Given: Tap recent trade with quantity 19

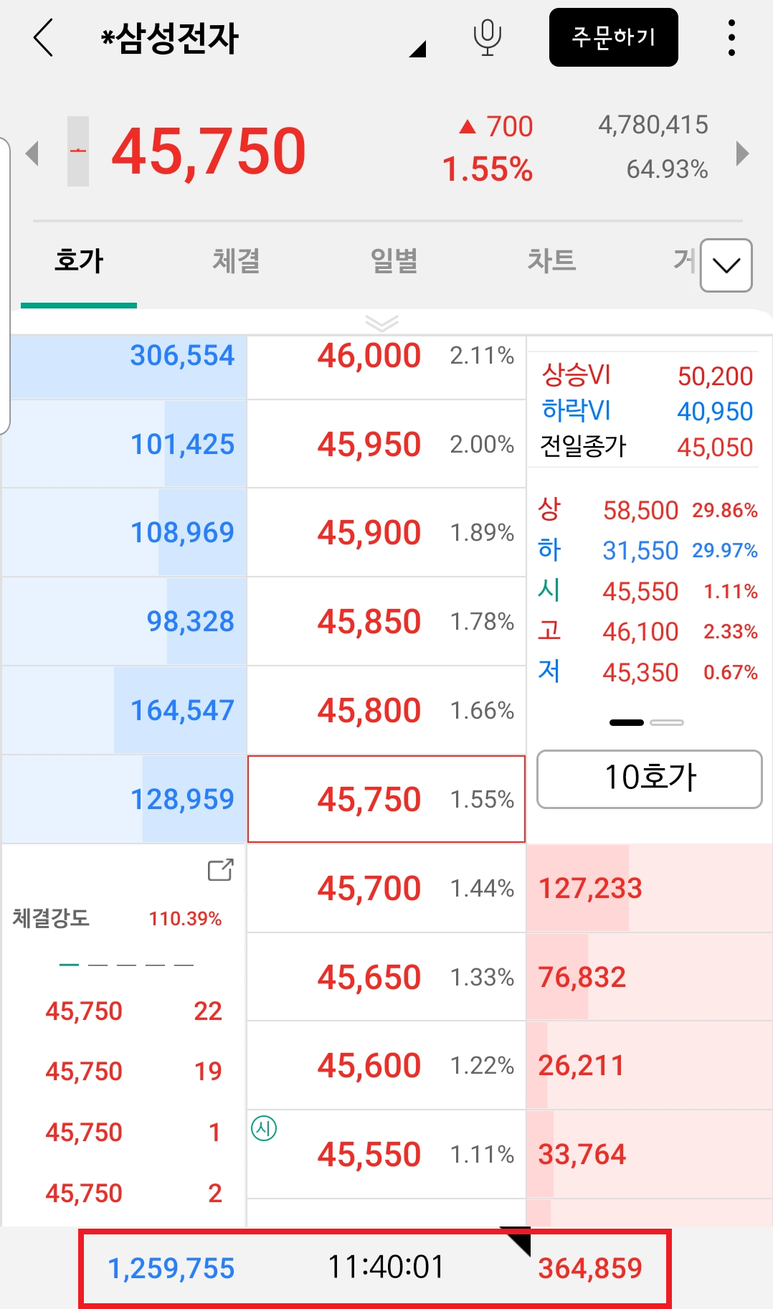Looking at the screenshot, I should (133, 1072).
